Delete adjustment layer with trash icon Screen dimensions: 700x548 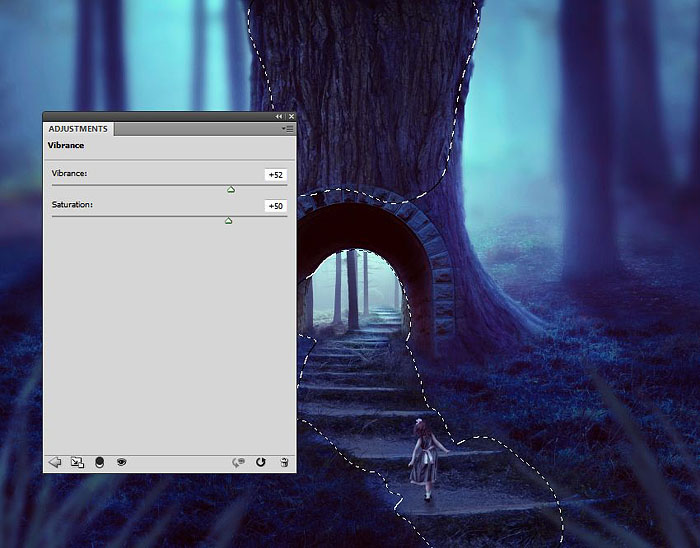point(284,462)
